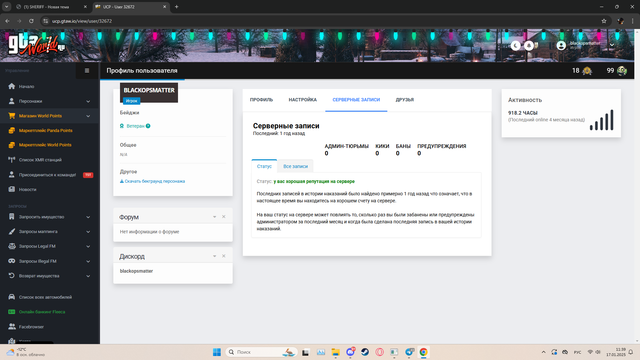Expand the Магазин World Points menu
This screenshot has width=640, height=360.
click(50, 116)
